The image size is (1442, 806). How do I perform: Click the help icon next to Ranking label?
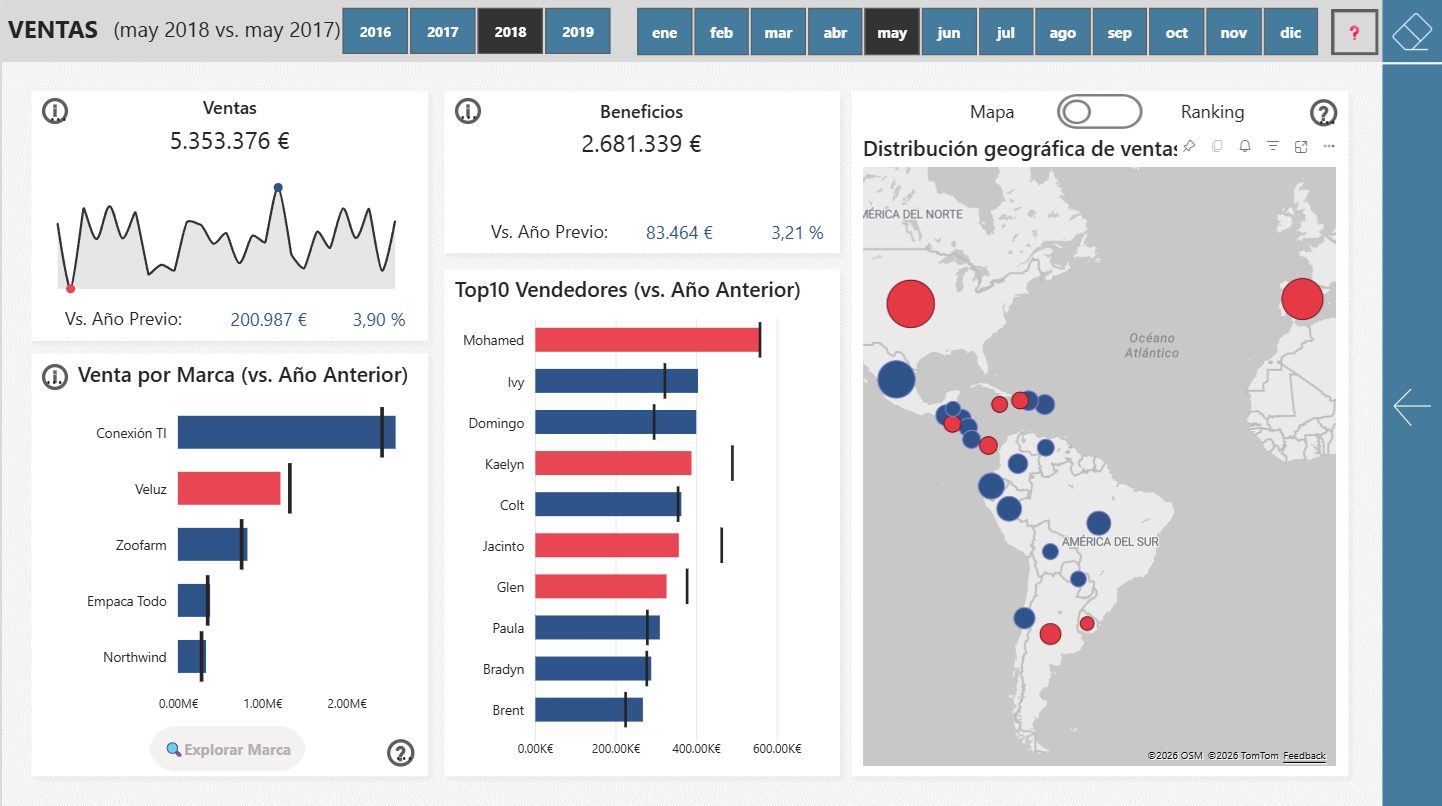pyautogui.click(x=1323, y=113)
